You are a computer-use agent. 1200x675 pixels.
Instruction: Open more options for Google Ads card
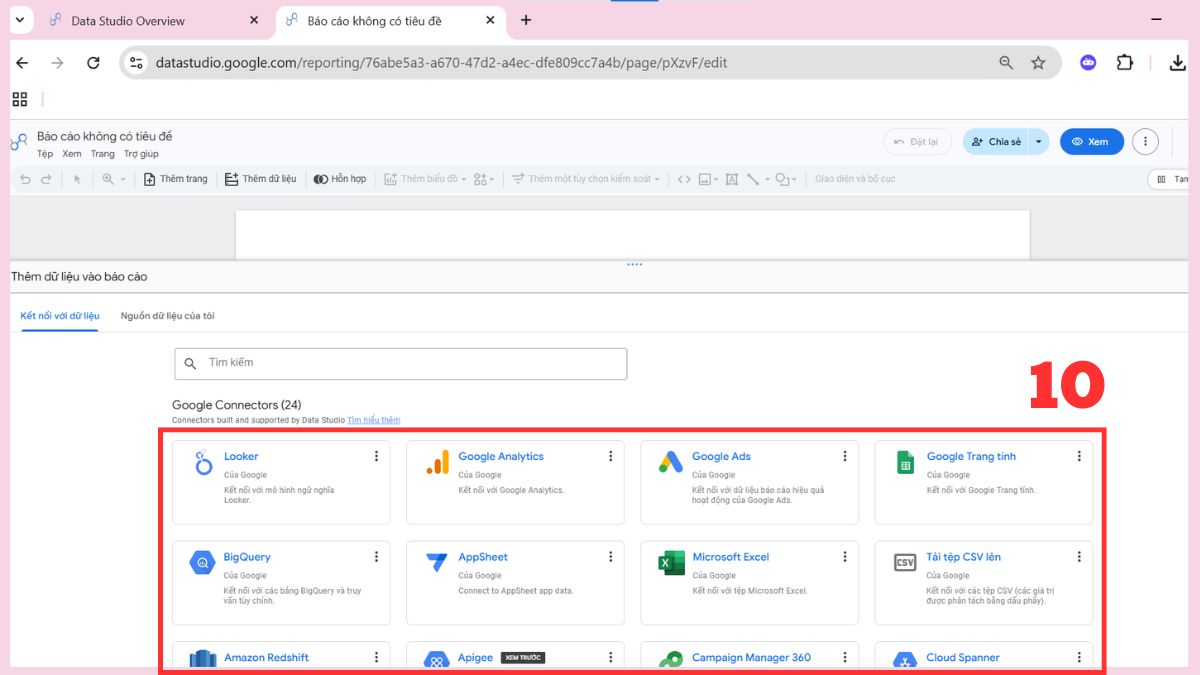[844, 456]
